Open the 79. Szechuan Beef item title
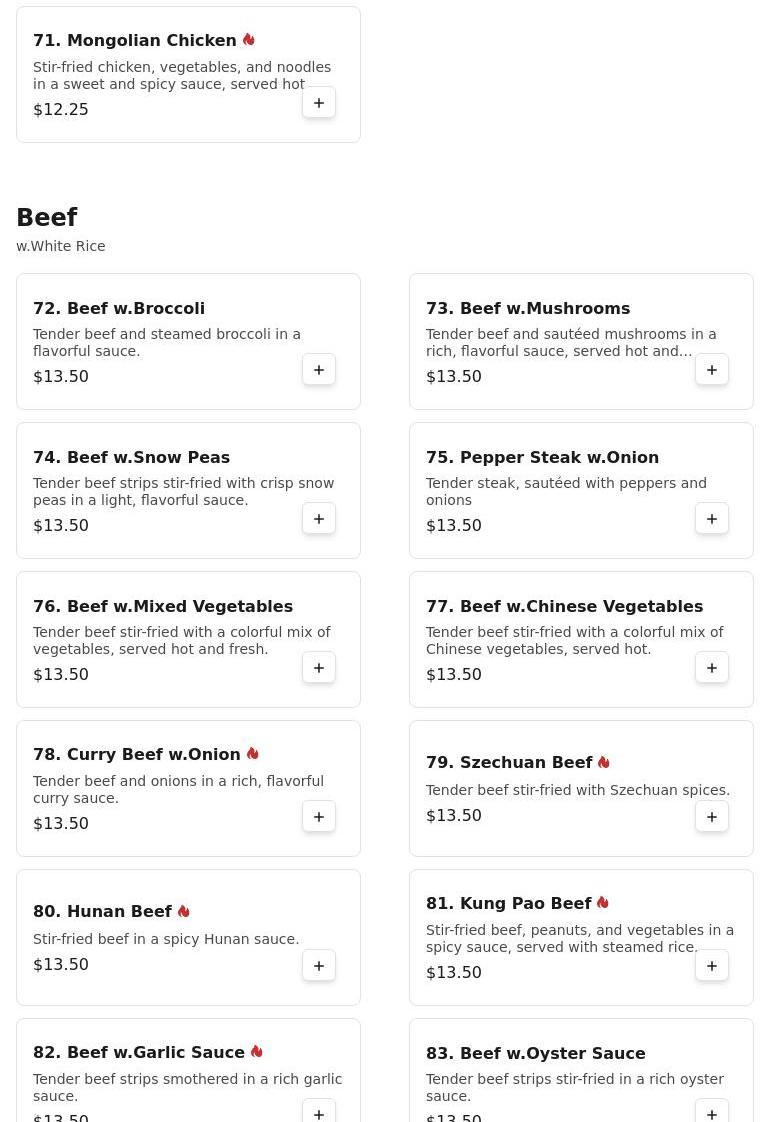770x1122 pixels. [x=509, y=762]
